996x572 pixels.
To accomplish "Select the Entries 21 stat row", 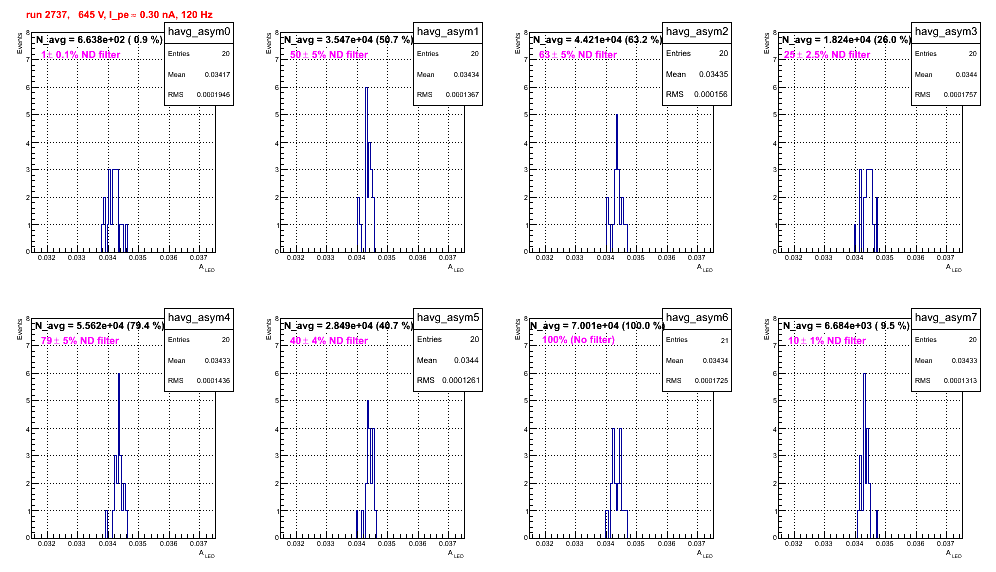I will [697, 340].
